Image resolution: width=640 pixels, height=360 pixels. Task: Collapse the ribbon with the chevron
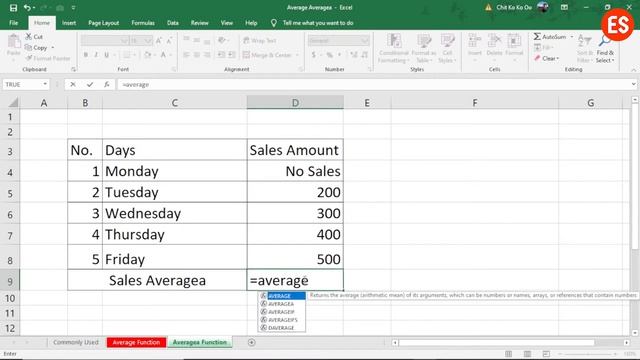point(633,70)
